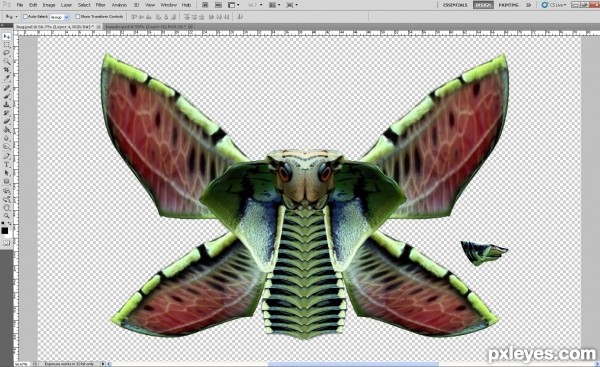
Task: Switch to the PAINTING workspace
Action: point(509,5)
